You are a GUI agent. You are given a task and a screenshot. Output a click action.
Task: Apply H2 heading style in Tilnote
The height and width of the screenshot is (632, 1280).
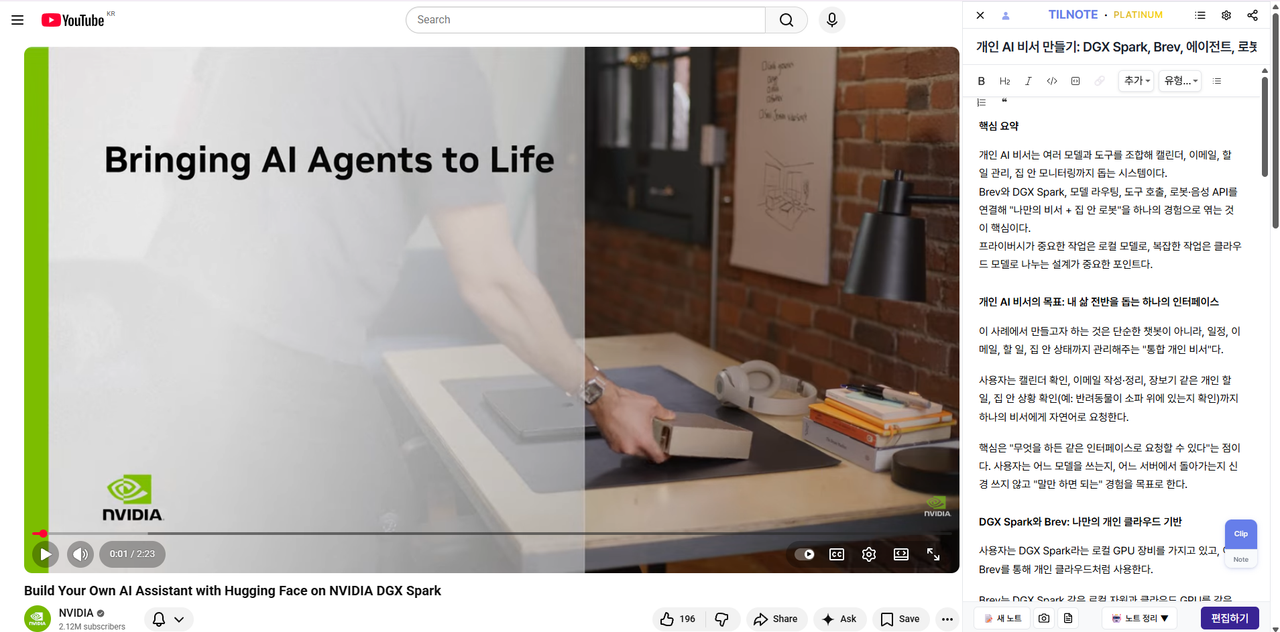click(1005, 81)
